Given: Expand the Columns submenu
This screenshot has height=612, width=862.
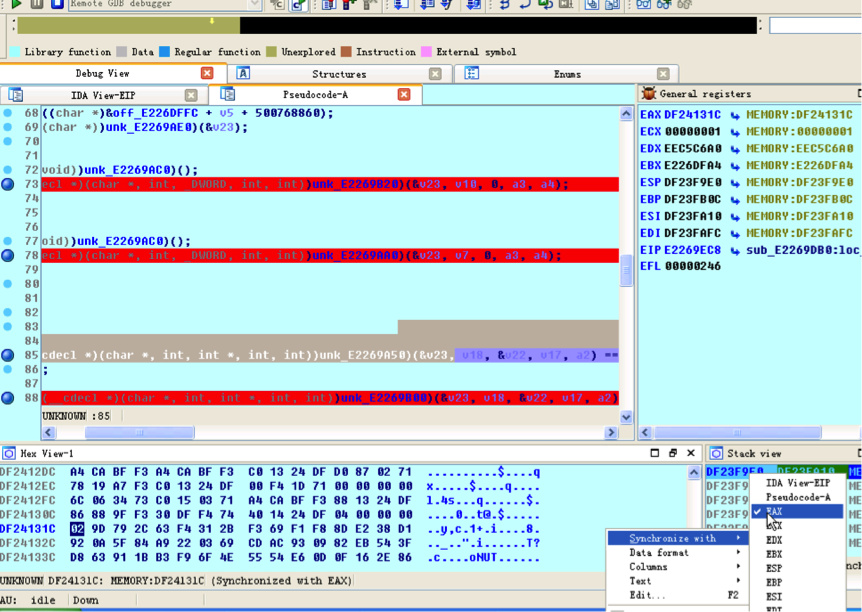Looking at the screenshot, I should (x=675, y=566).
